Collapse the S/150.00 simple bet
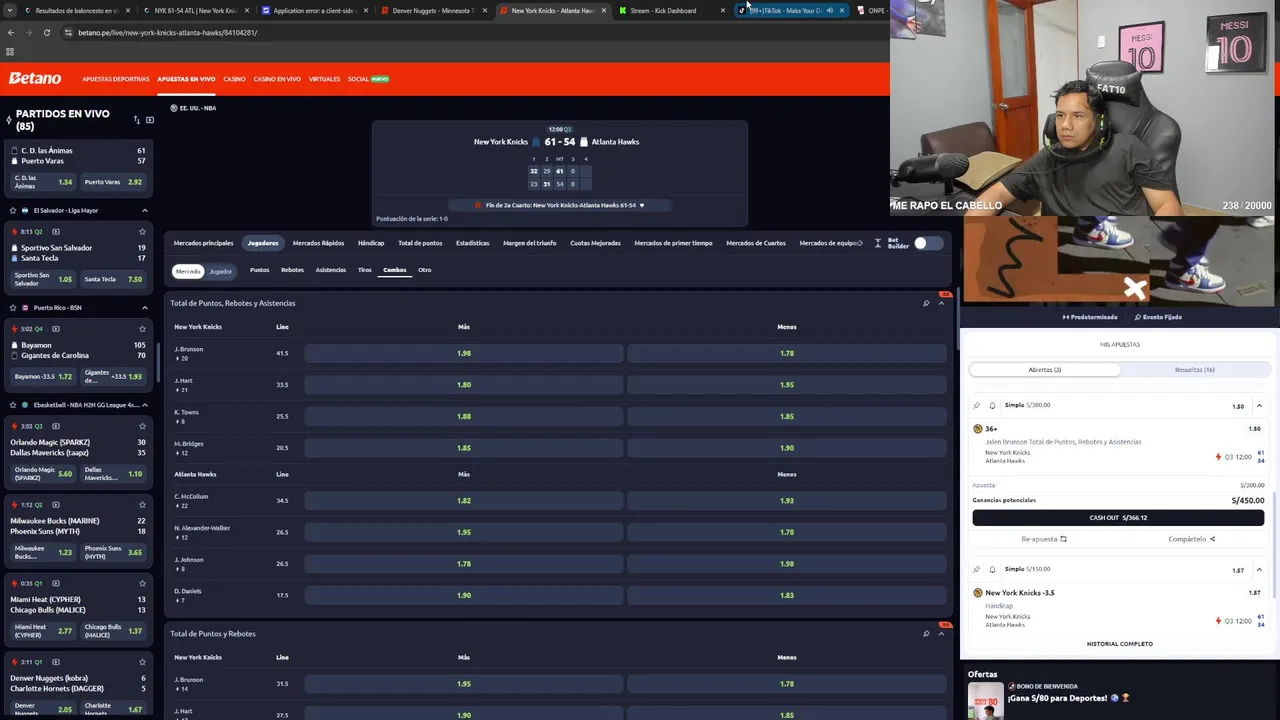This screenshot has width=1280, height=720. coord(1259,569)
